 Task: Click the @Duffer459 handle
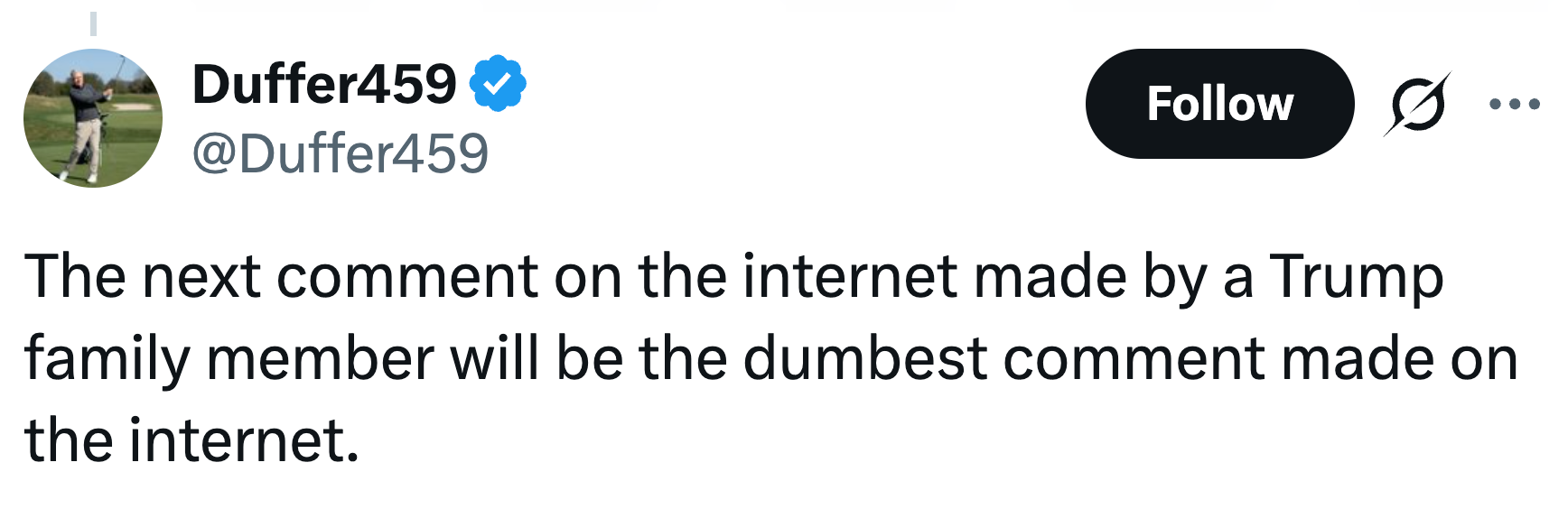pyautogui.click(x=340, y=153)
